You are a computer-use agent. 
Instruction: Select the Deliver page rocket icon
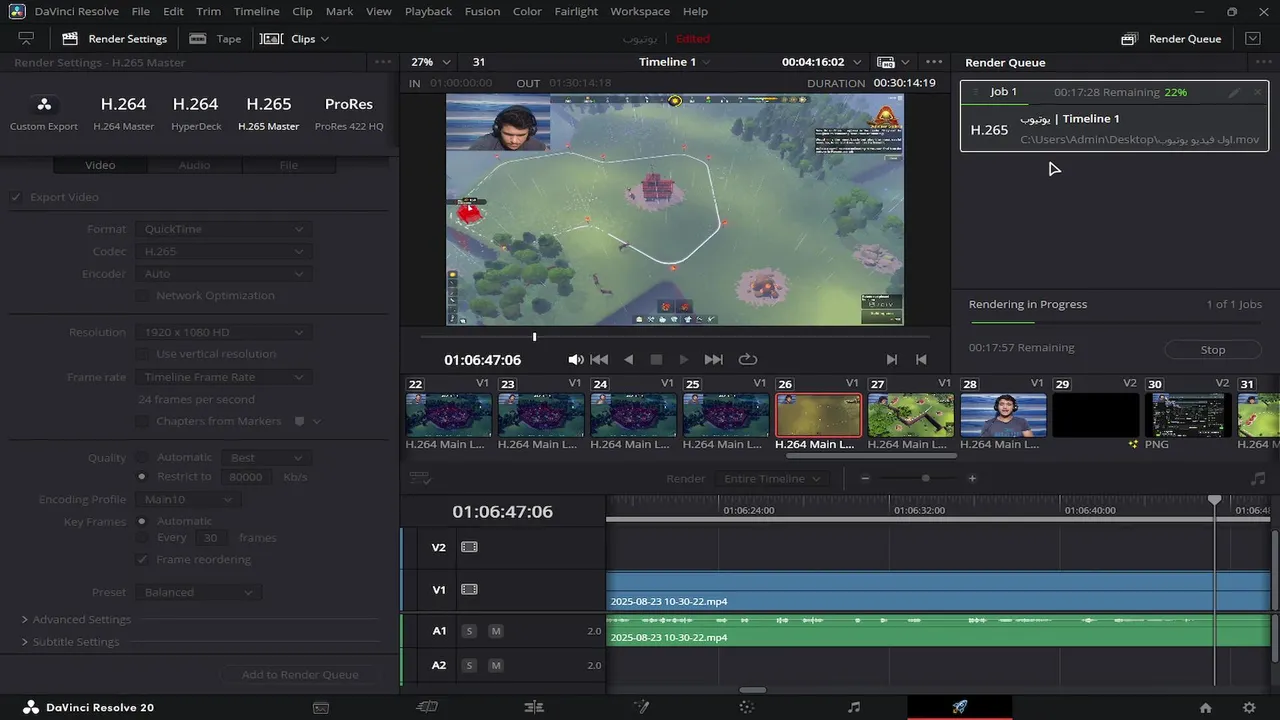(959, 707)
